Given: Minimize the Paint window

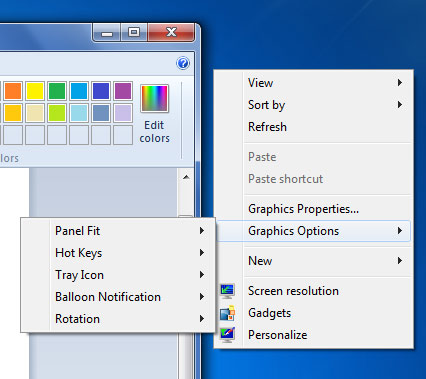Looking at the screenshot, I should (107, 32).
